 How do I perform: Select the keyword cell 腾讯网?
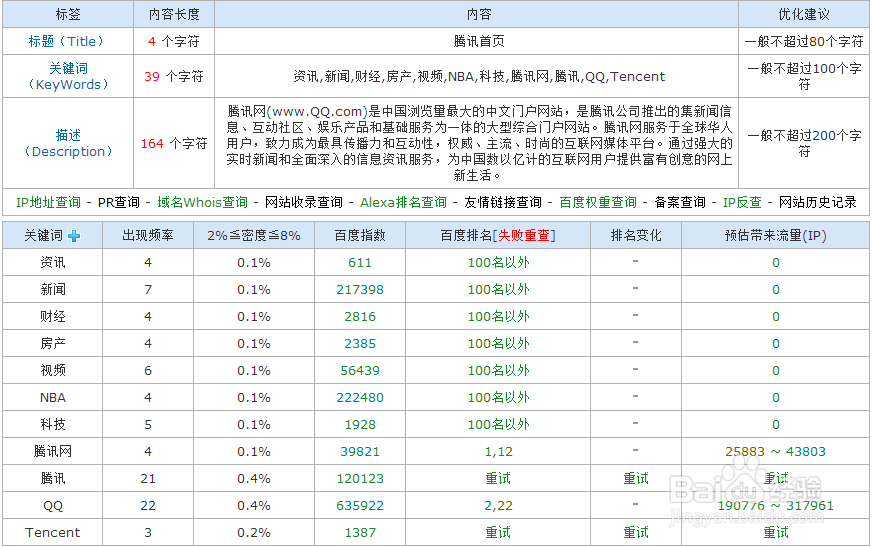click(52, 451)
